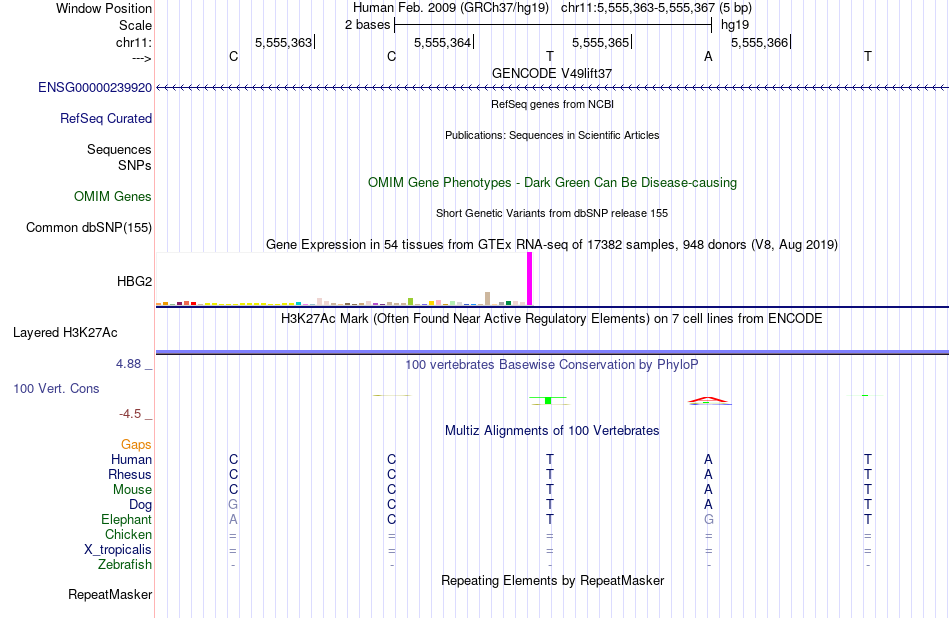Click the 5,555,363 coordinate on the ruler
Image resolution: width=950 pixels, height=618 pixels.
pos(283,42)
